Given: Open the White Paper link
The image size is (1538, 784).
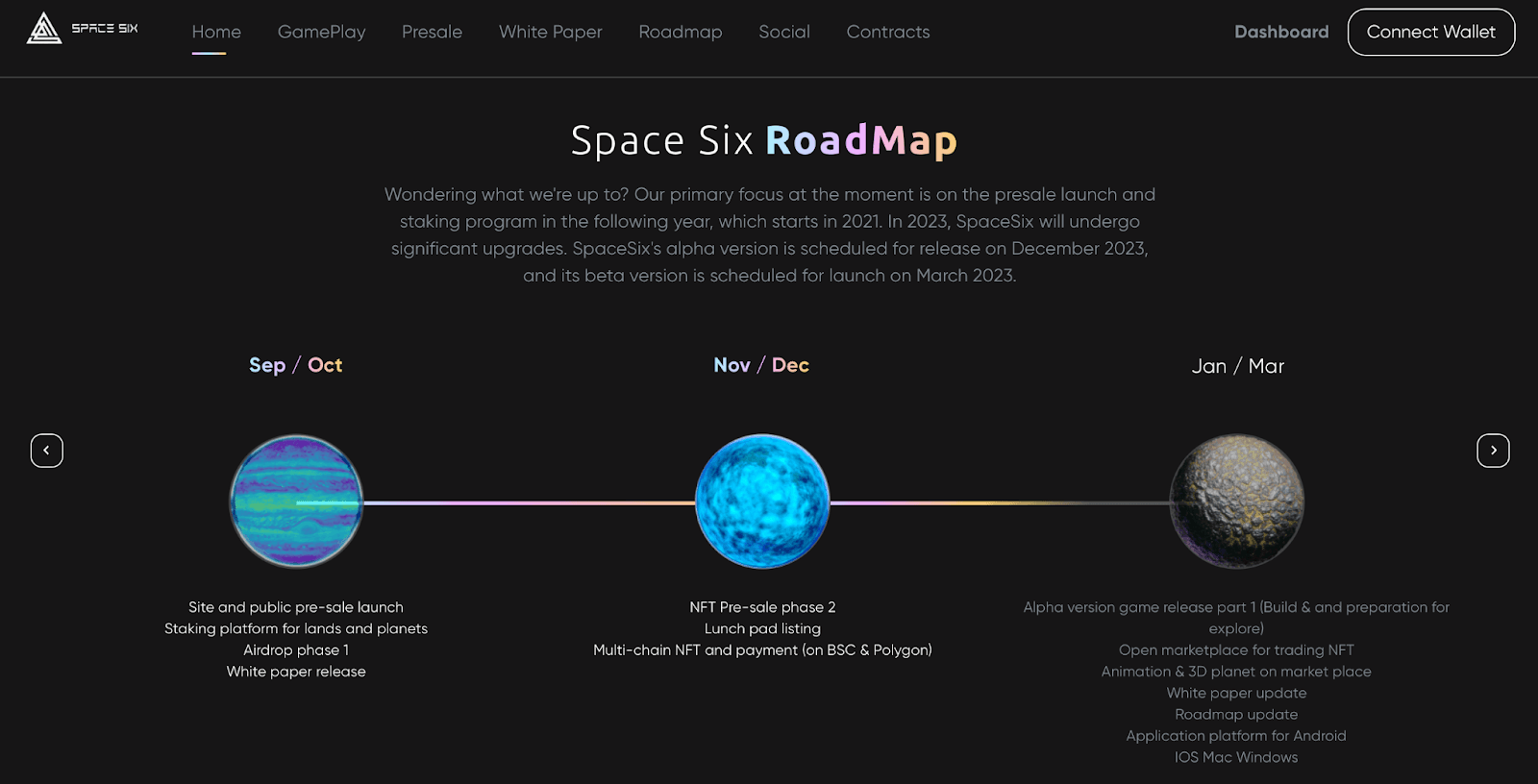Looking at the screenshot, I should pyautogui.click(x=550, y=32).
